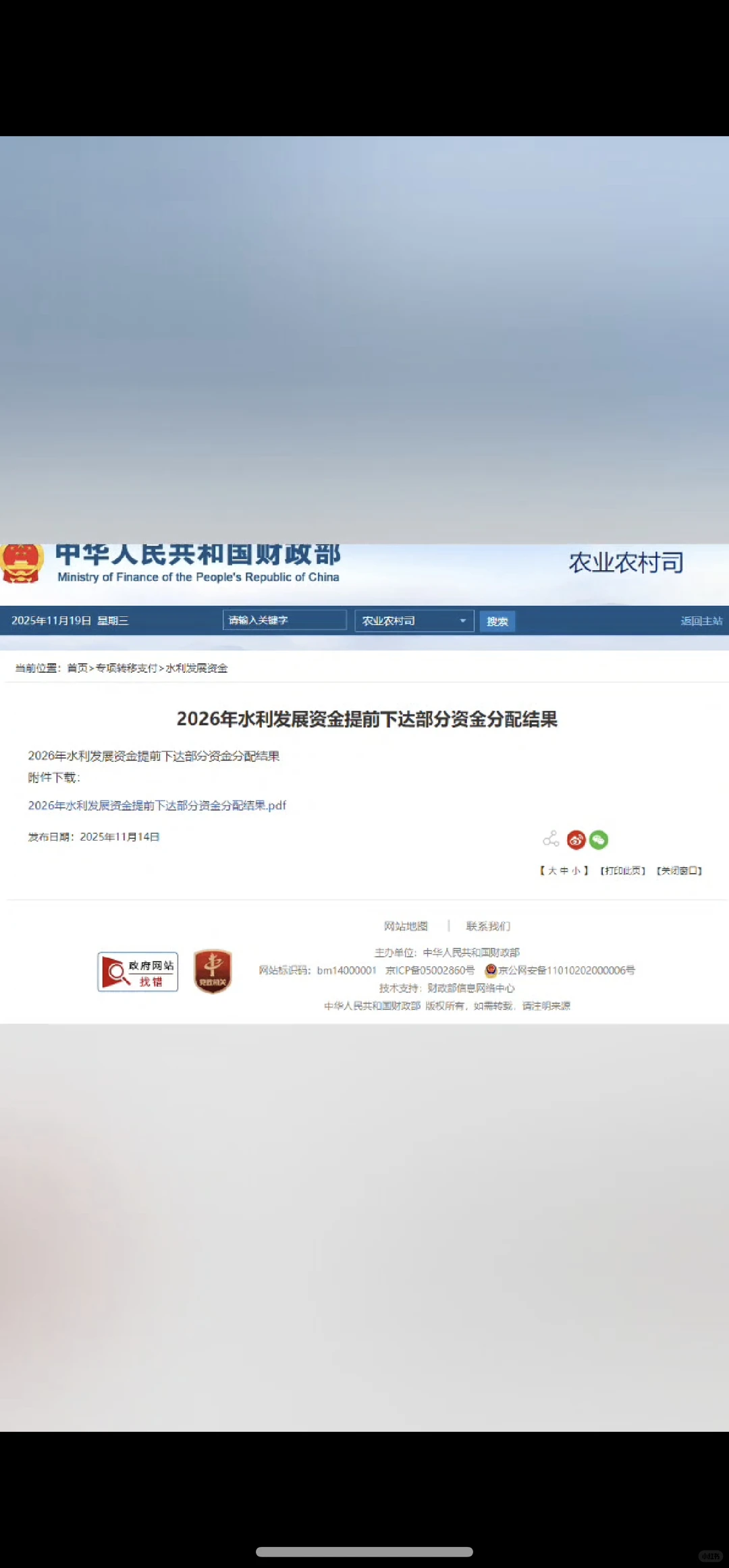Click 返回主站 link
729x1568 pixels.
(701, 621)
